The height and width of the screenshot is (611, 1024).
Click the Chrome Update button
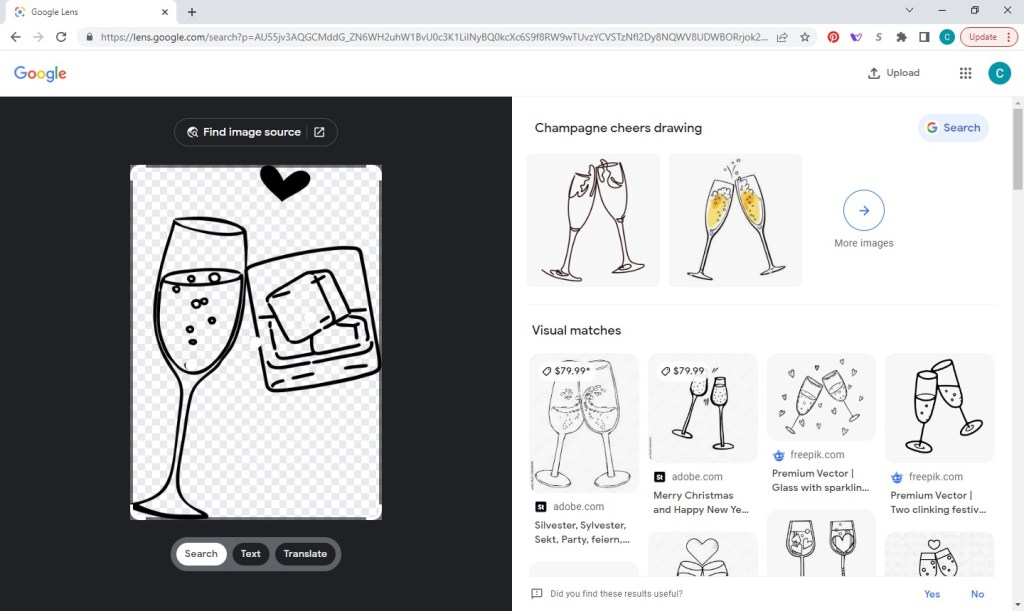click(988, 37)
